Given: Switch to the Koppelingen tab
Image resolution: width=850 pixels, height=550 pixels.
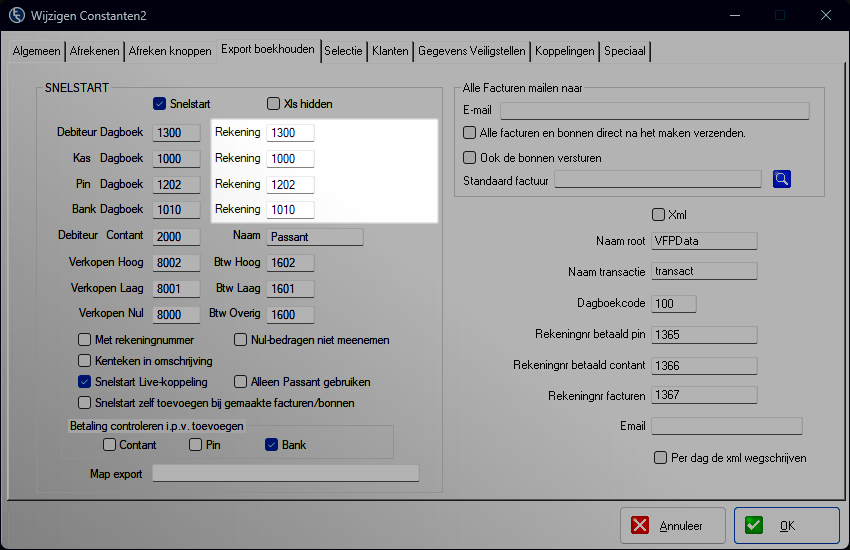Looking at the screenshot, I should coord(564,51).
